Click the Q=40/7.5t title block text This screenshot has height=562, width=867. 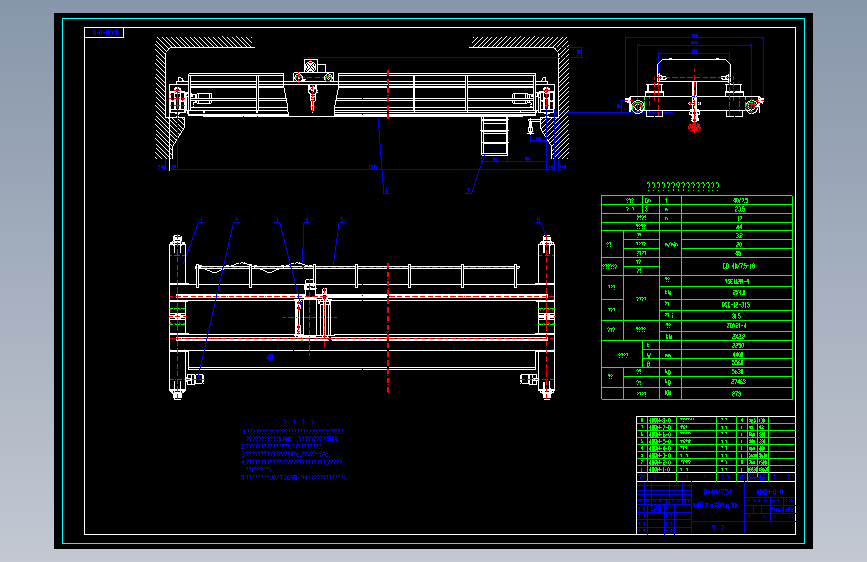point(718,492)
